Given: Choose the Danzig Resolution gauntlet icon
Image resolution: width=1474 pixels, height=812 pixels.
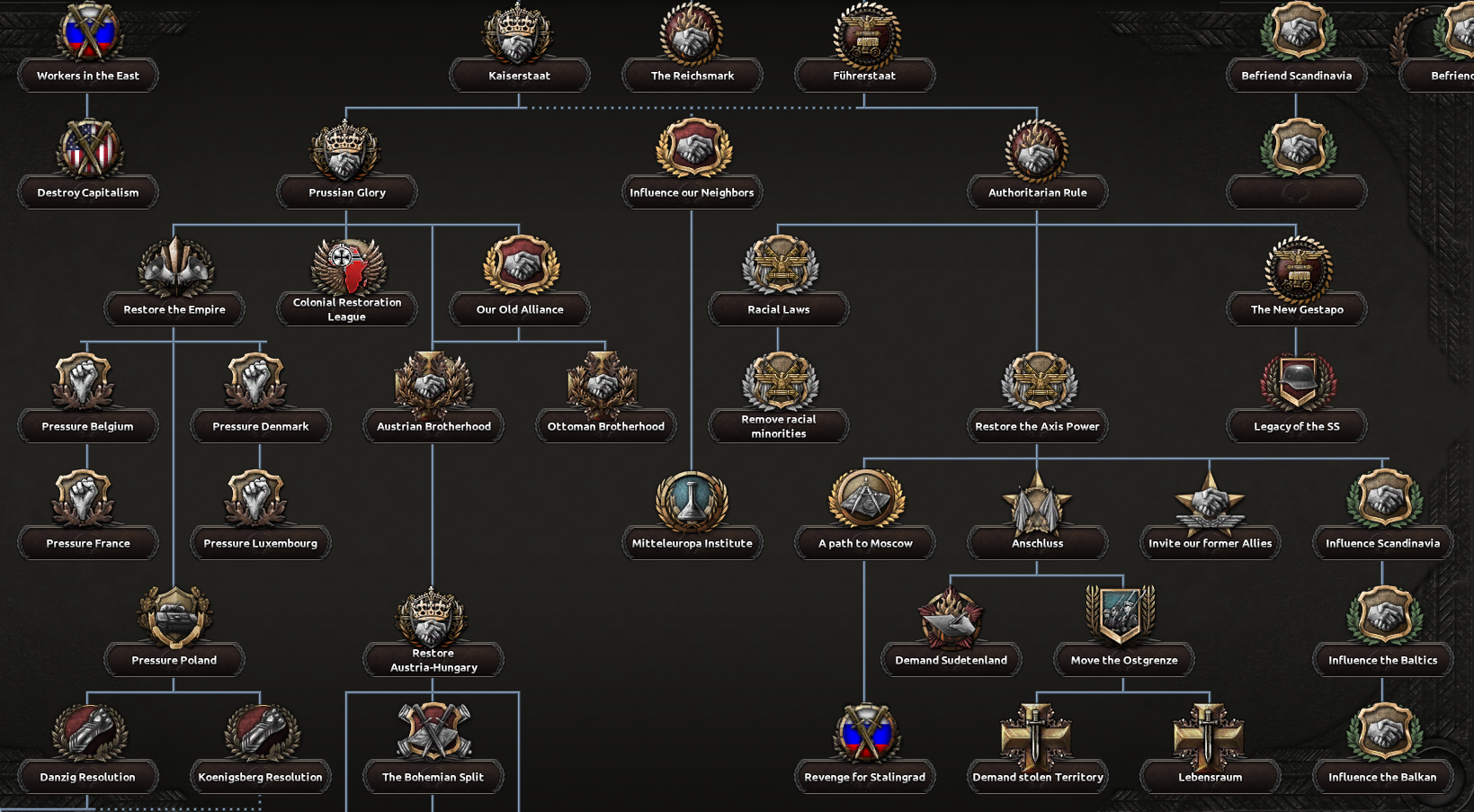Looking at the screenshot, I should click(88, 734).
